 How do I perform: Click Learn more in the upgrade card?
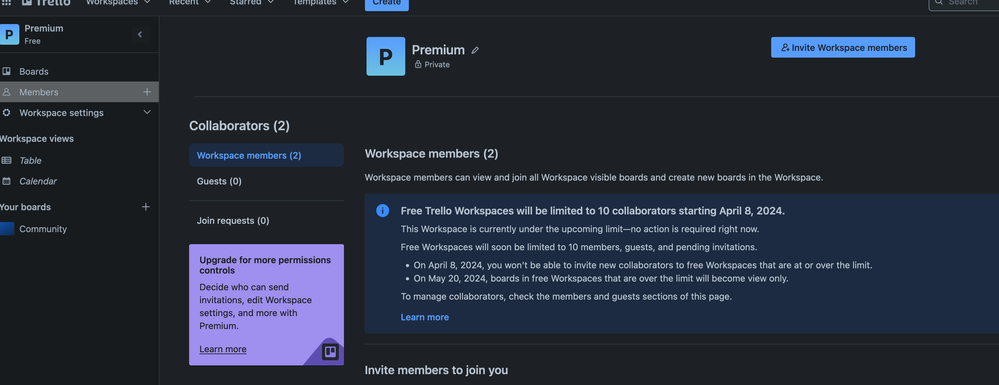point(223,349)
